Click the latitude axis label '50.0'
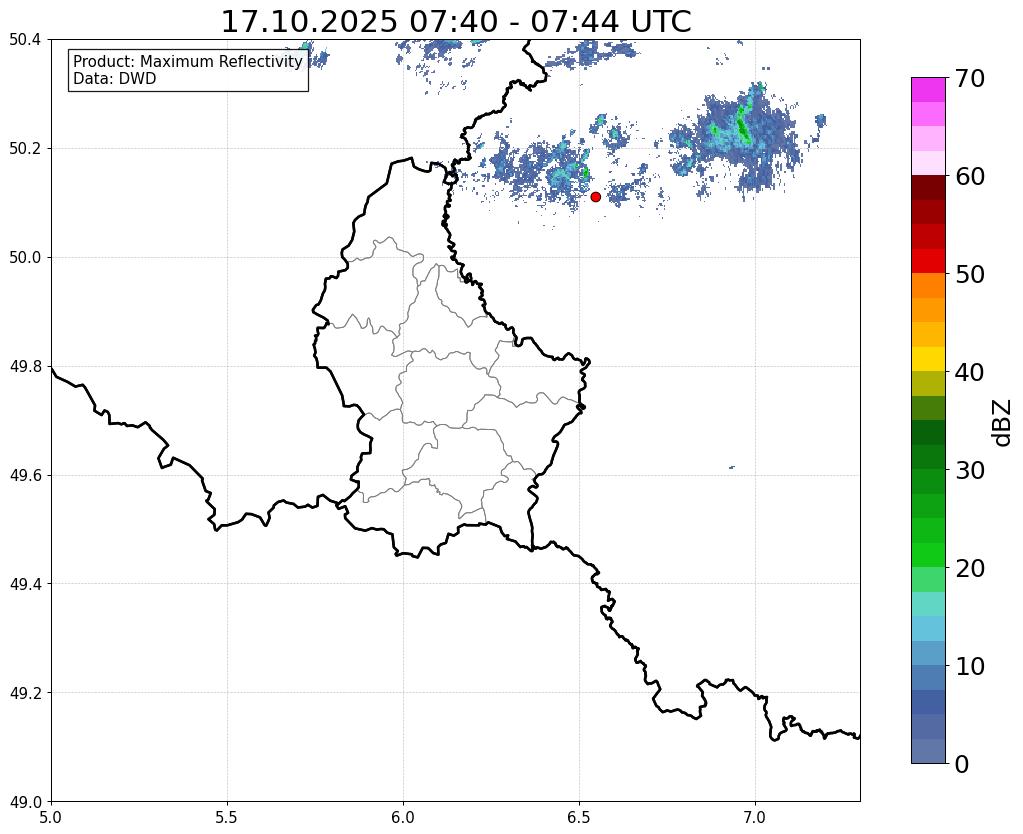This screenshot has height=834, width=1023. [25, 257]
